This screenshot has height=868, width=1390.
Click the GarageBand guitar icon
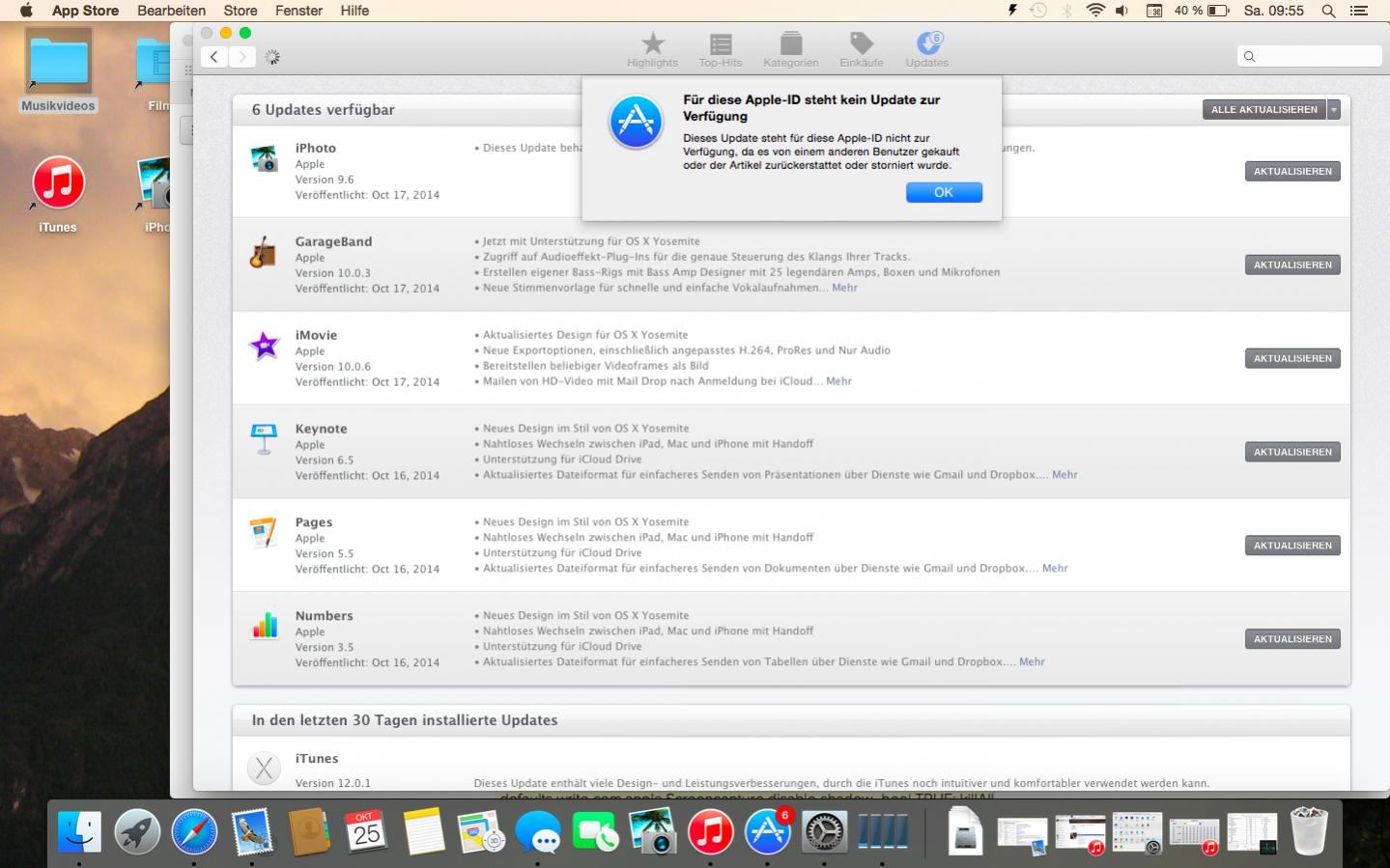tap(264, 252)
